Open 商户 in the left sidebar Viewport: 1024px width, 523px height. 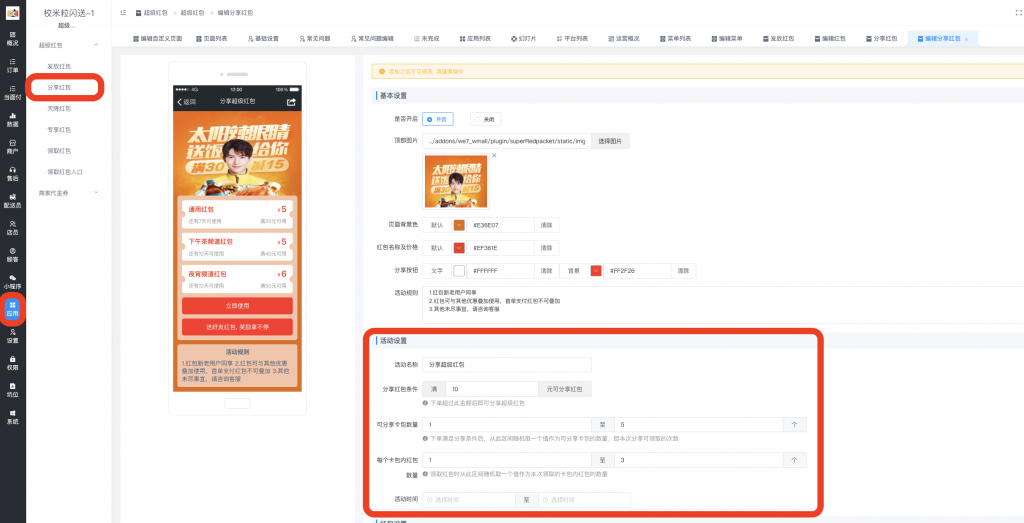pyautogui.click(x=12, y=146)
